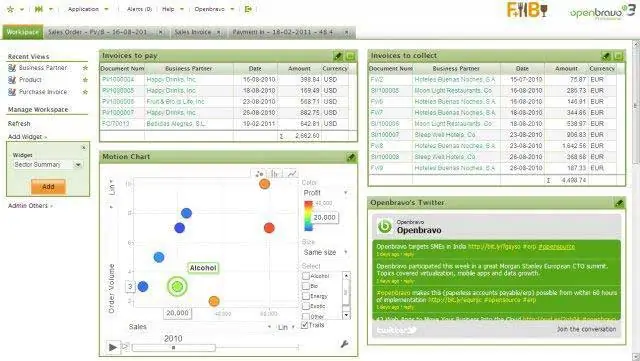Click Invoices to pay widget menu icon
Screen dimensions: 640x361
point(350,56)
